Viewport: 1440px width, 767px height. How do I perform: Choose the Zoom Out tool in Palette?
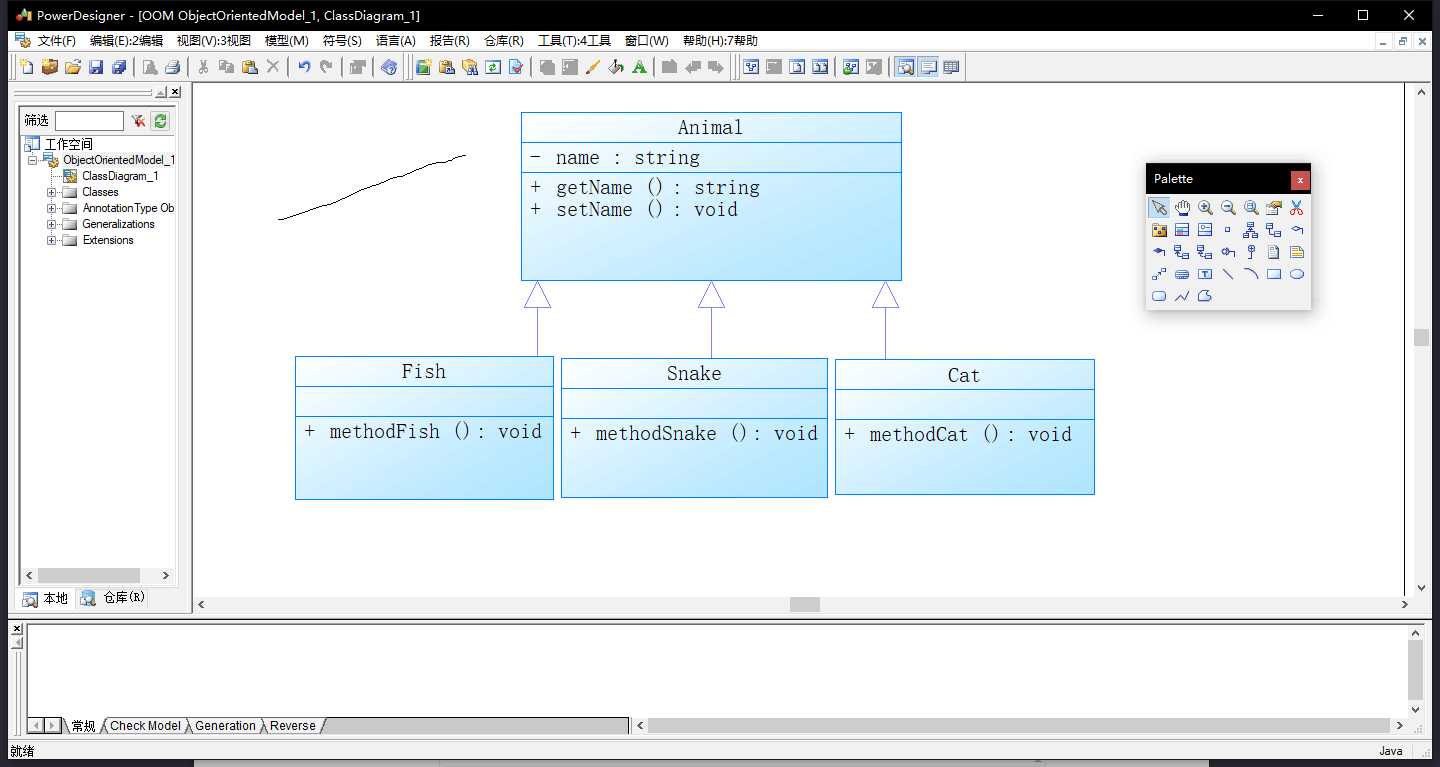click(x=1228, y=208)
